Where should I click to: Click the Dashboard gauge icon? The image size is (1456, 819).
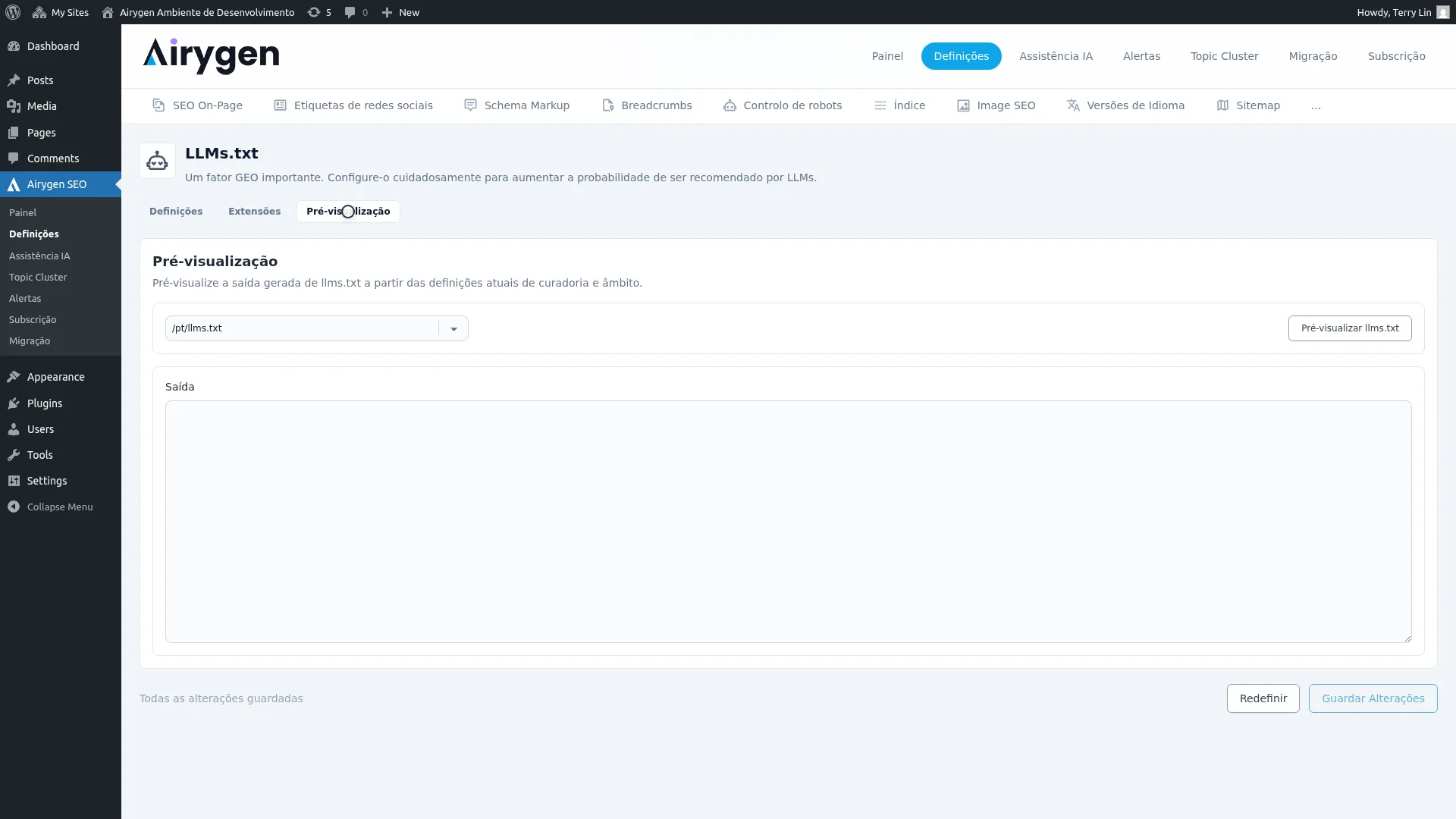14,46
